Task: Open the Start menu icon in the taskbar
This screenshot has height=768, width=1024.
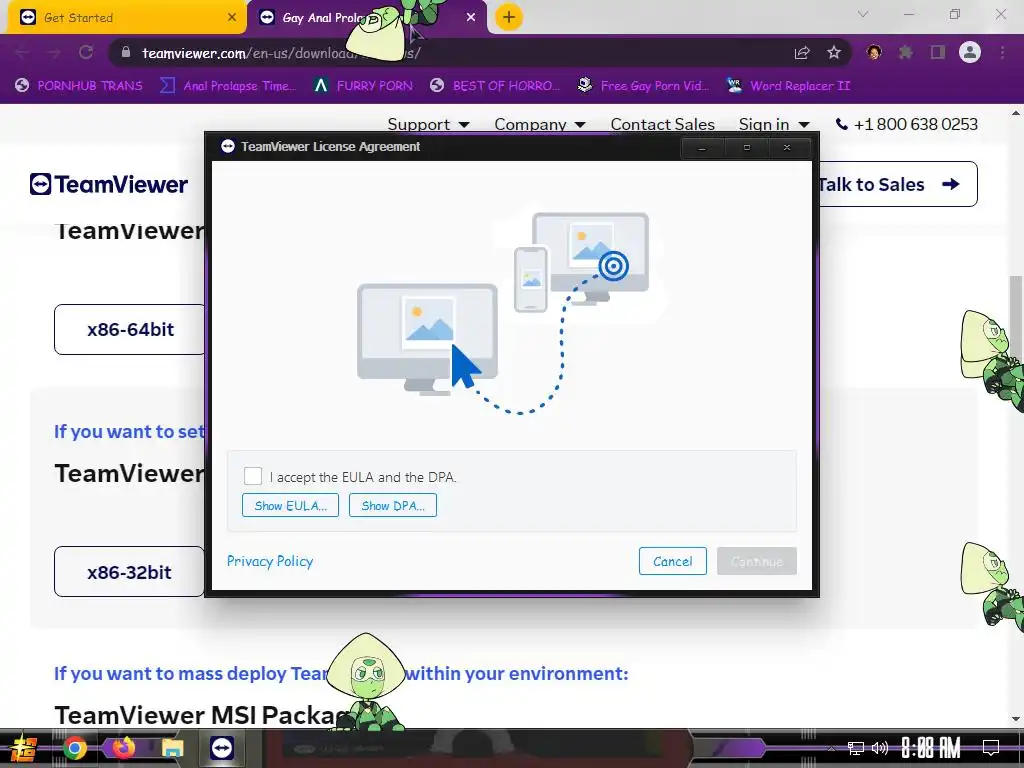Action: pyautogui.click(x=24, y=748)
